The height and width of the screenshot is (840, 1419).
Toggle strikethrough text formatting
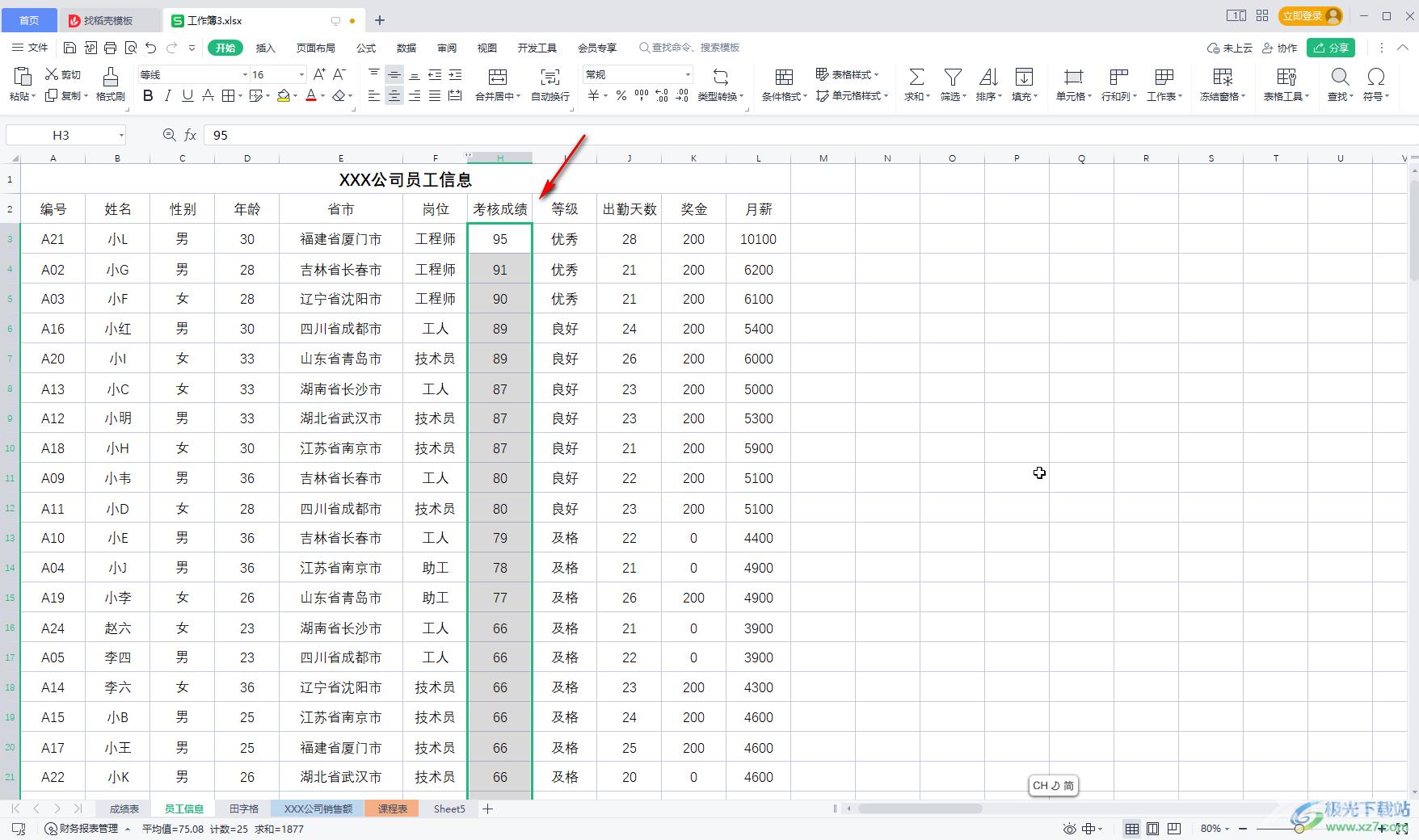tap(208, 96)
